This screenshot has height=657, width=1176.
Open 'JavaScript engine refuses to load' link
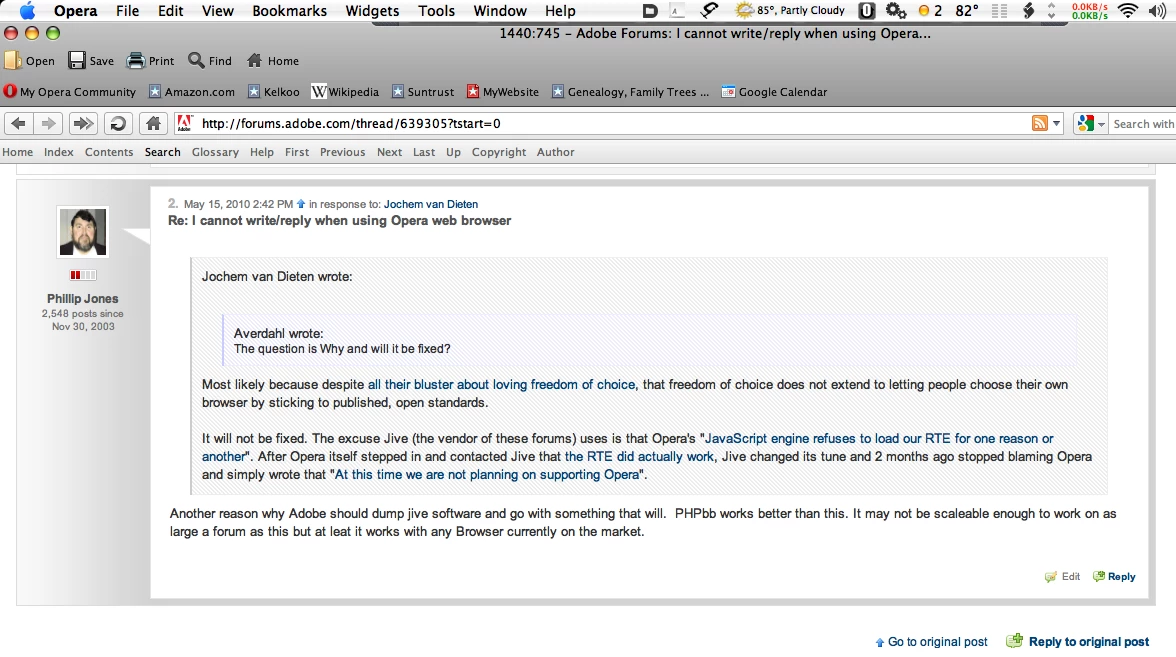point(628,448)
